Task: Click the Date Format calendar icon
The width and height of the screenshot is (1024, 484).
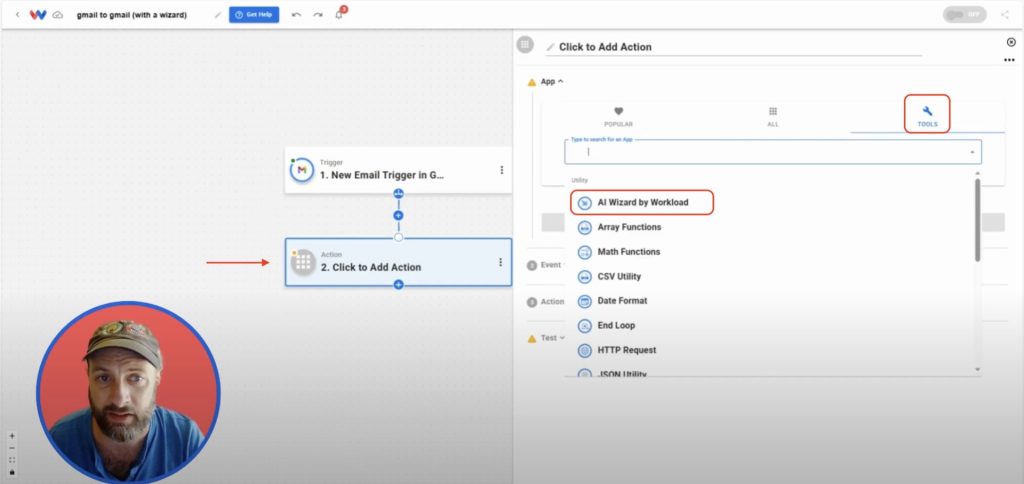Action: (x=584, y=301)
